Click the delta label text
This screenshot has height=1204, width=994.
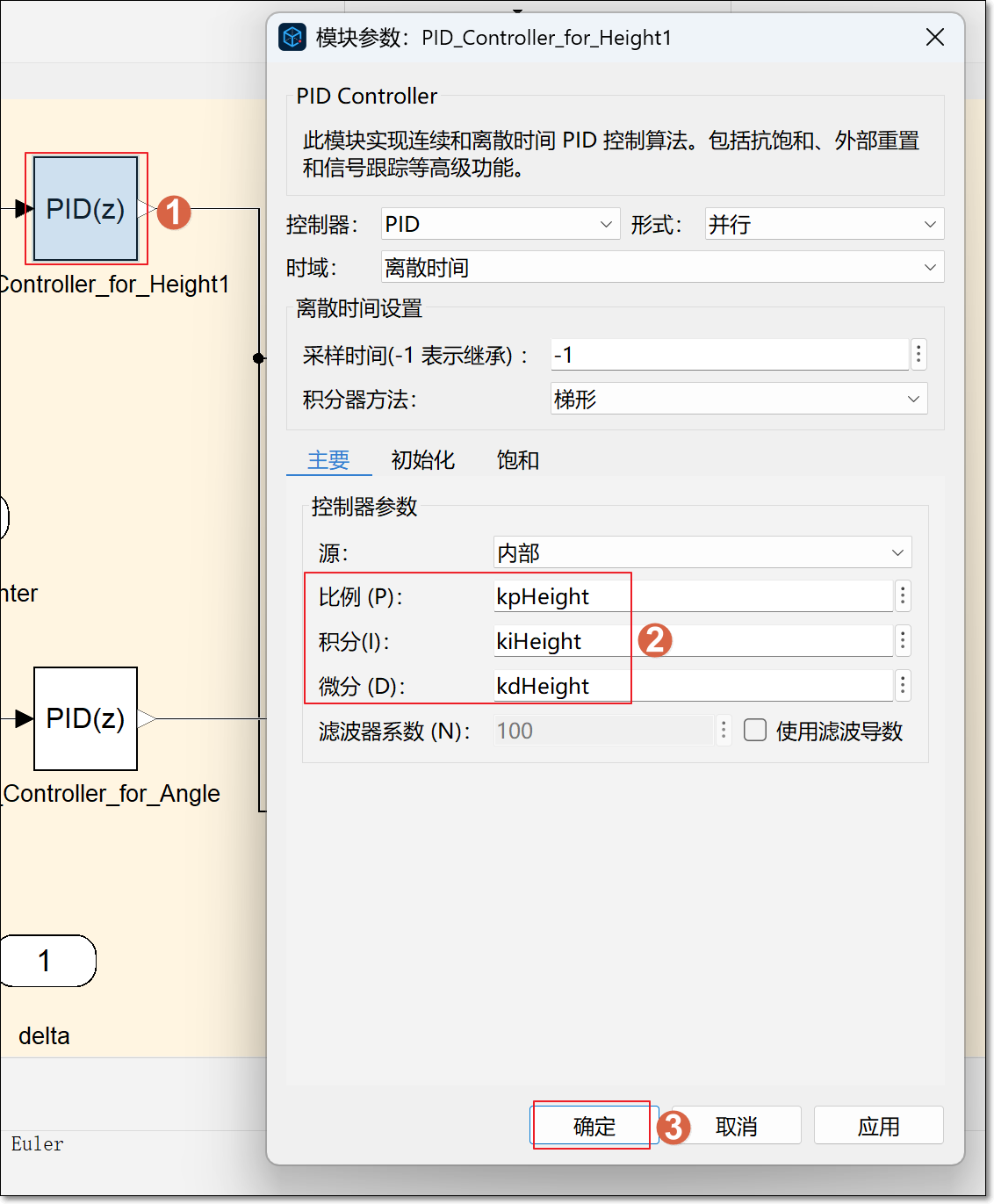pos(44,1035)
